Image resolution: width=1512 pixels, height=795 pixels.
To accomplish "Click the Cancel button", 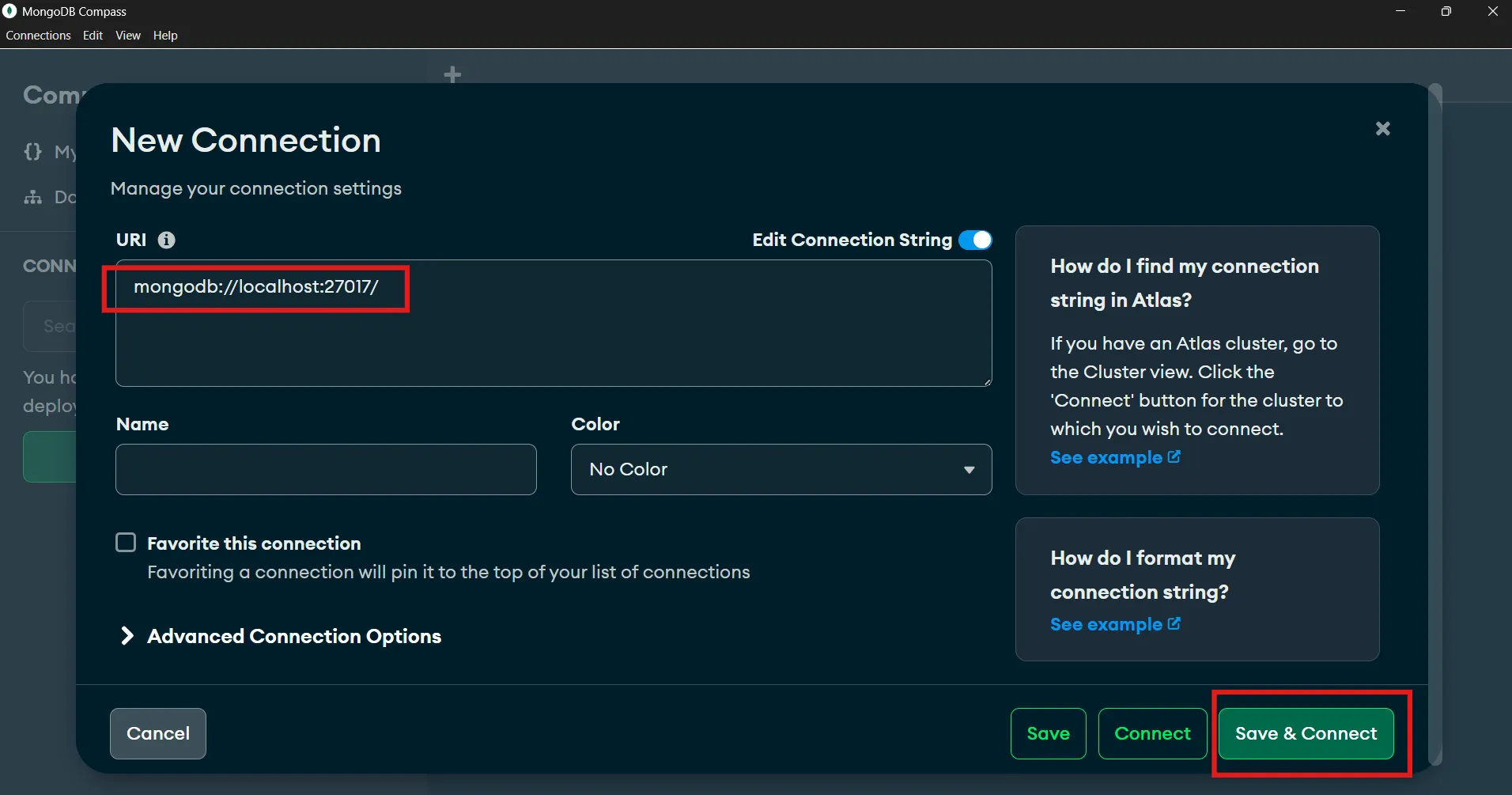I will pyautogui.click(x=158, y=733).
